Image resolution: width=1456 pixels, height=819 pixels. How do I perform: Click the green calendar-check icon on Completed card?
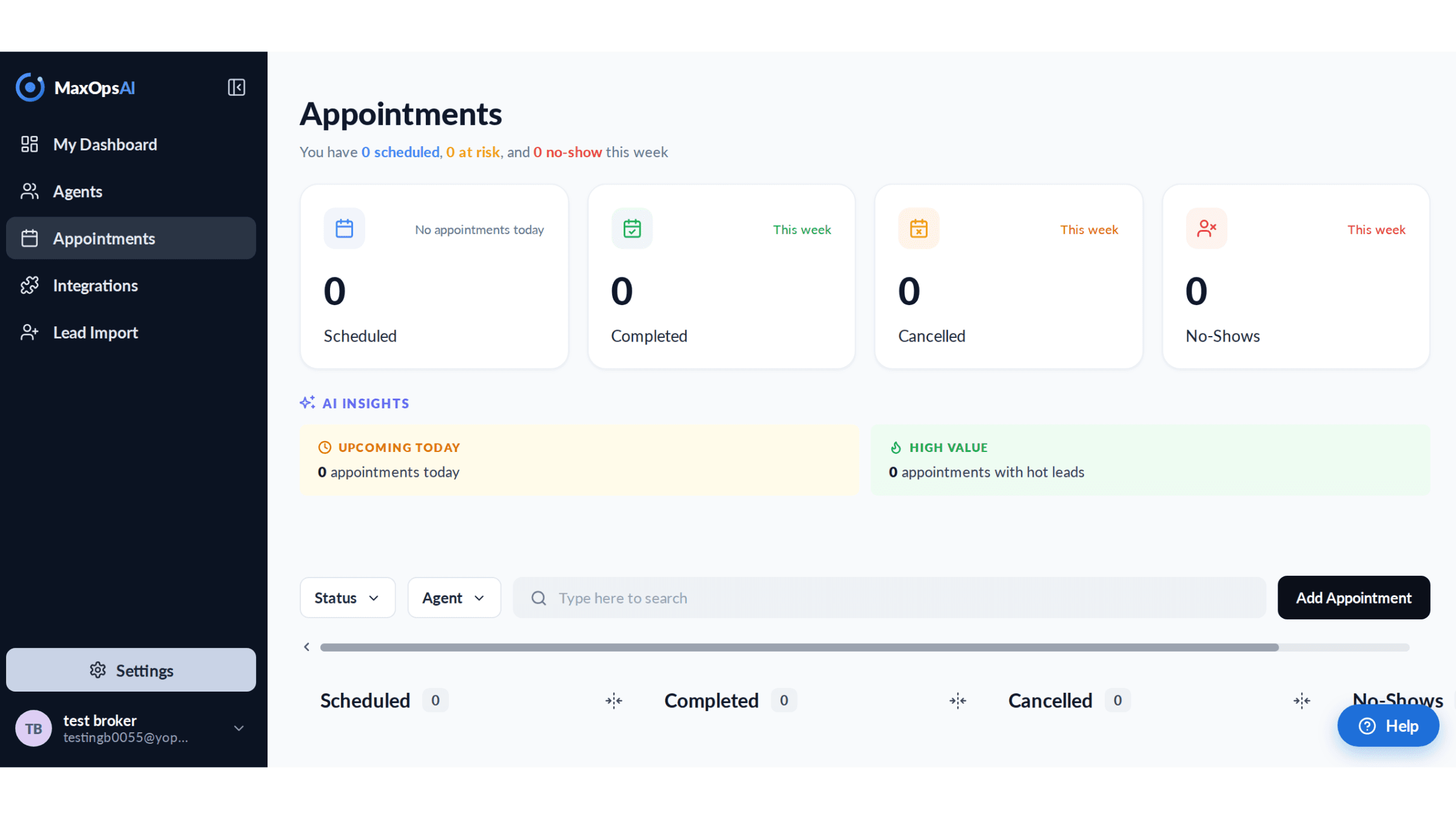tap(632, 229)
